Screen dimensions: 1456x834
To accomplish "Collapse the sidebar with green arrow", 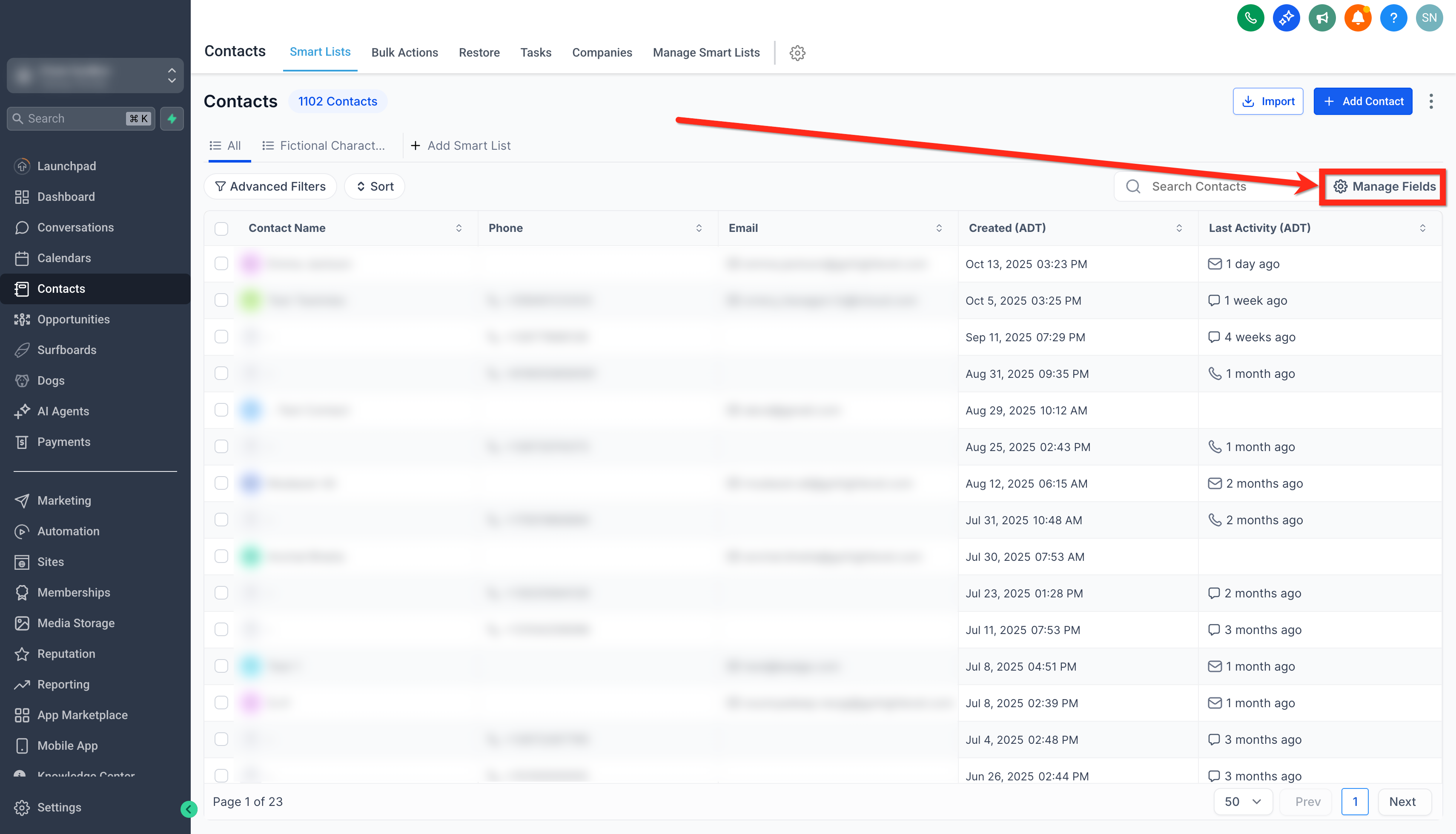I will coord(189,809).
